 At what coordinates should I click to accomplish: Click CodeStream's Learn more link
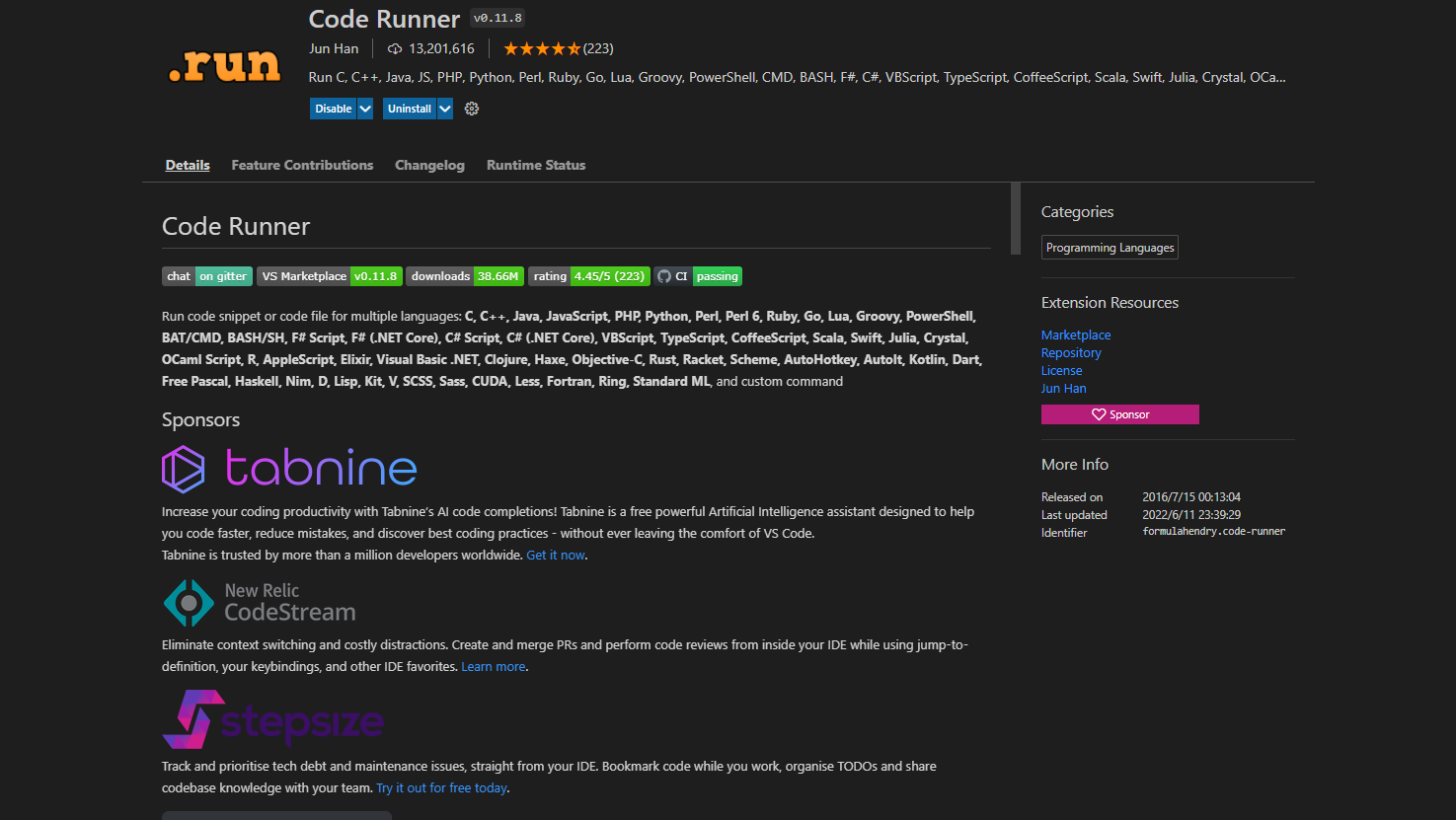point(494,667)
